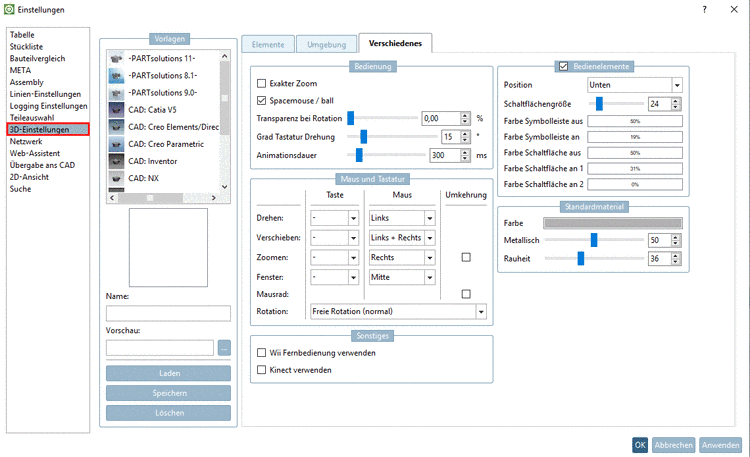Browse for preview file with ellipsis button
This screenshot has width=750, height=457.
[224, 348]
